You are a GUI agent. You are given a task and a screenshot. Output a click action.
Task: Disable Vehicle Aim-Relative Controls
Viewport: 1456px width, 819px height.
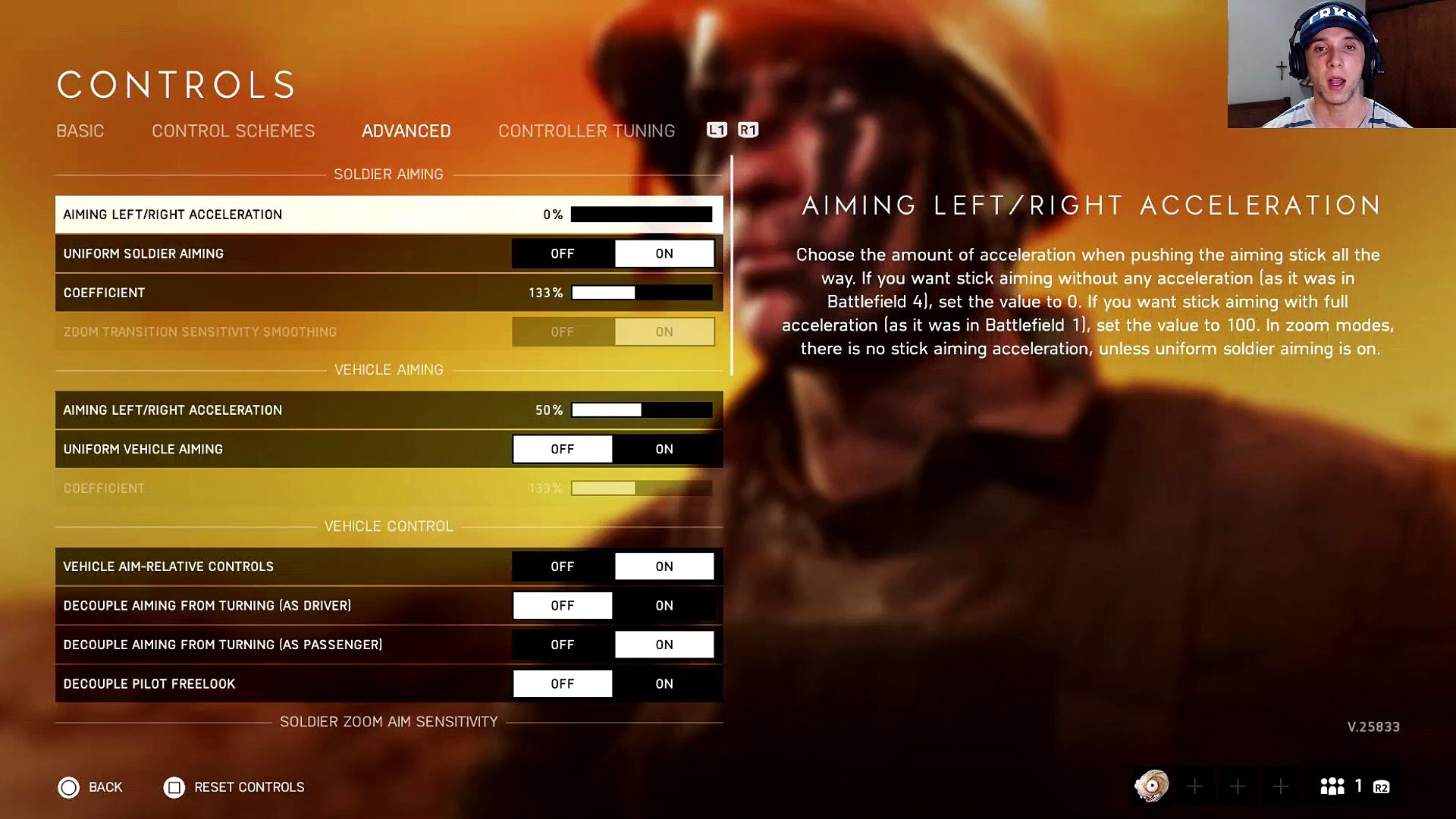click(x=562, y=566)
